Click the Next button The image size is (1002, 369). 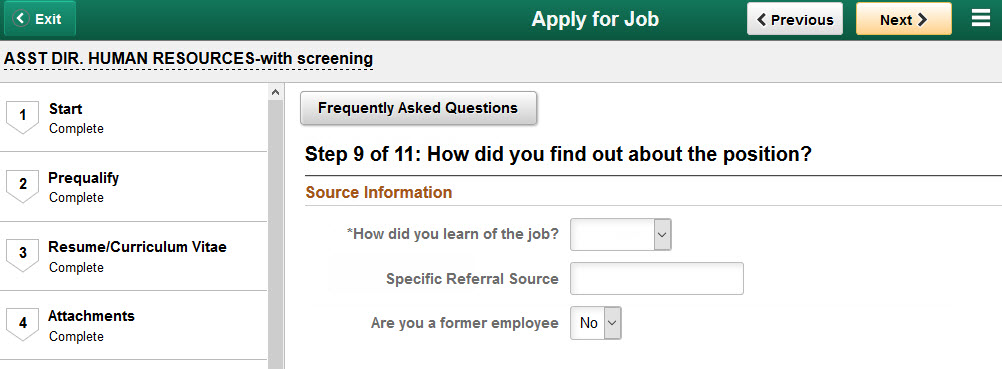[x=904, y=19]
